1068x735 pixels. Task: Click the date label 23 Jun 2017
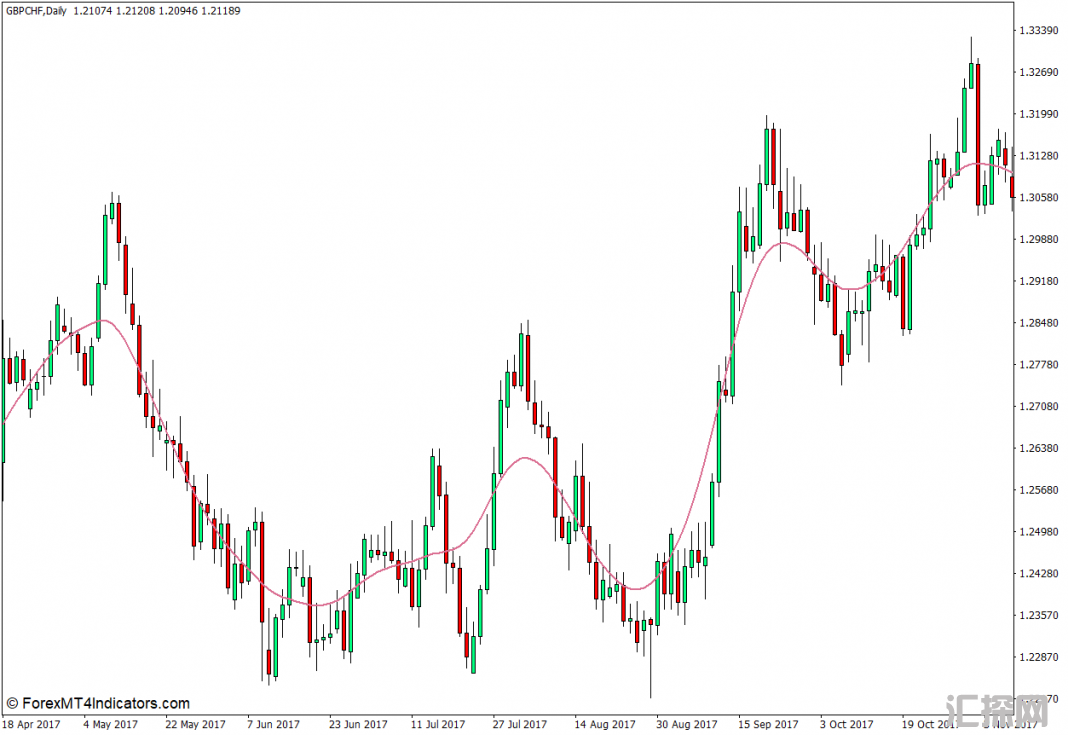click(x=358, y=724)
